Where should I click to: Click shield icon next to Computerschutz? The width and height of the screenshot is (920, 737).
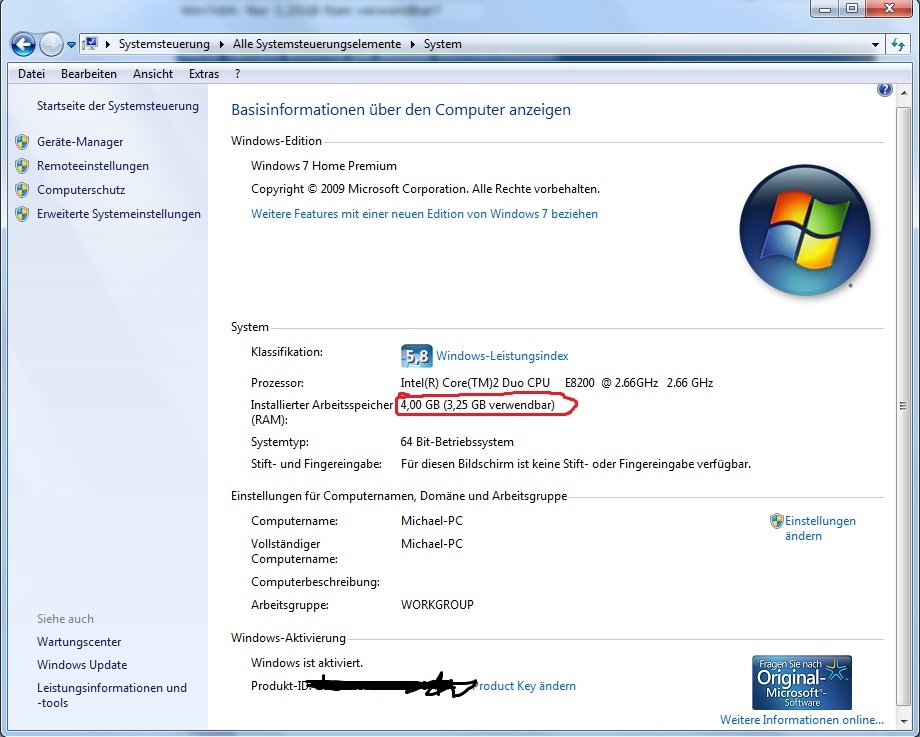click(22, 190)
